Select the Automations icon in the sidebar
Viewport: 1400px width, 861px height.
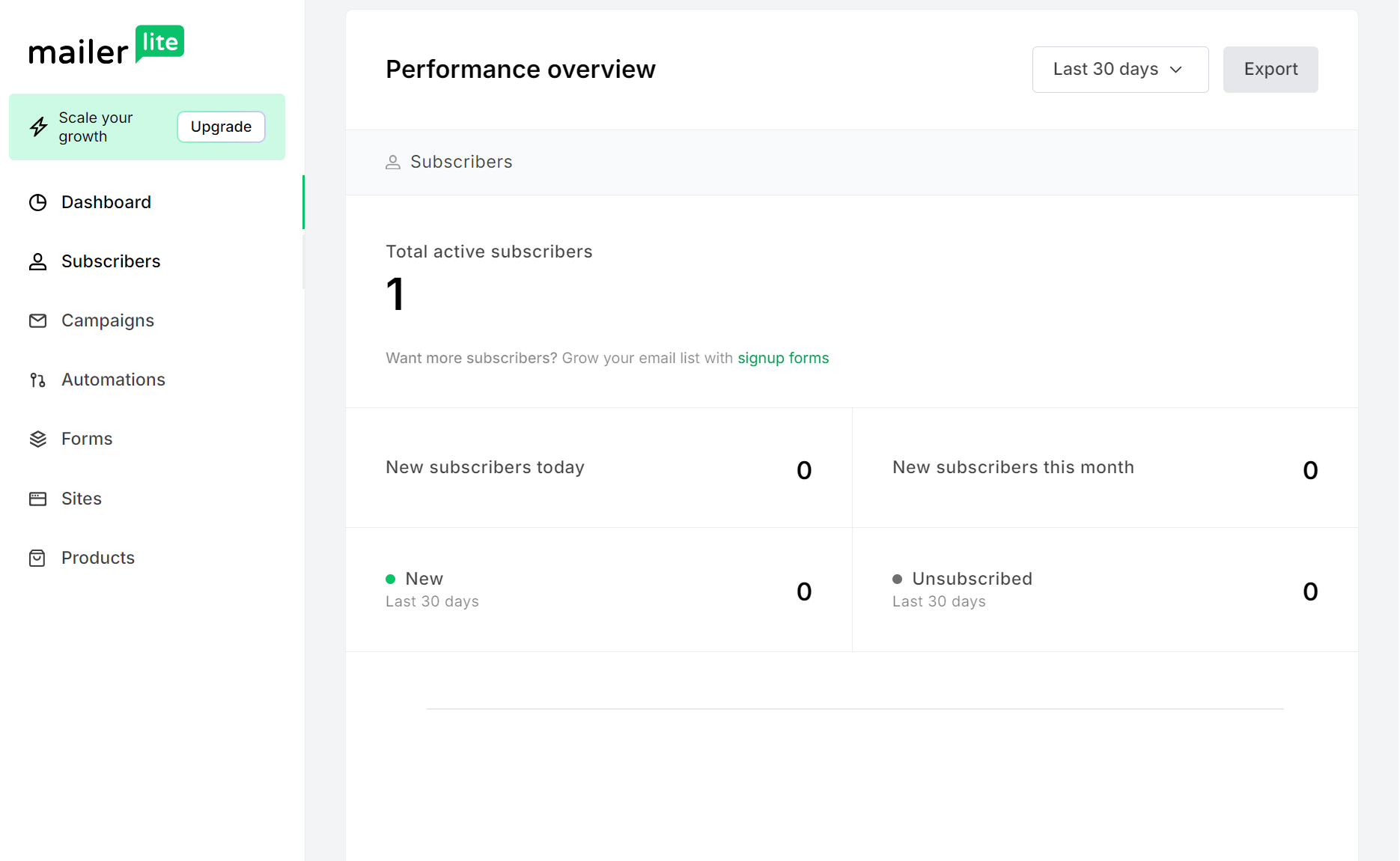point(38,380)
